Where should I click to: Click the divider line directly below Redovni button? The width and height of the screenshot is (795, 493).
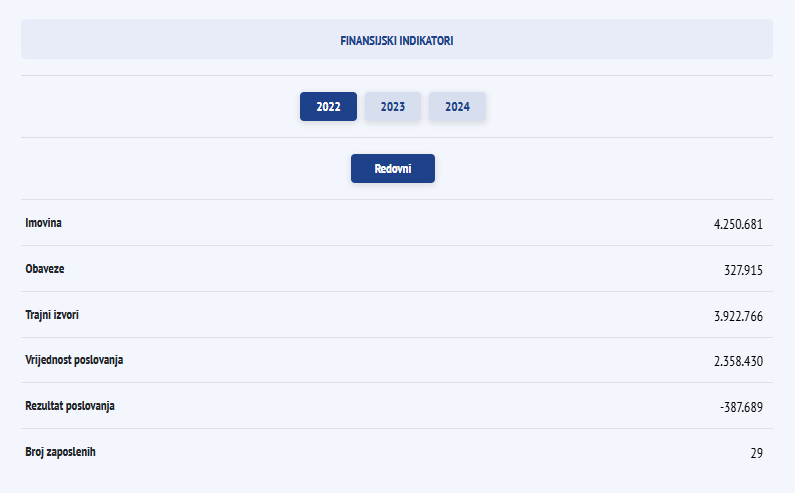coord(397,200)
